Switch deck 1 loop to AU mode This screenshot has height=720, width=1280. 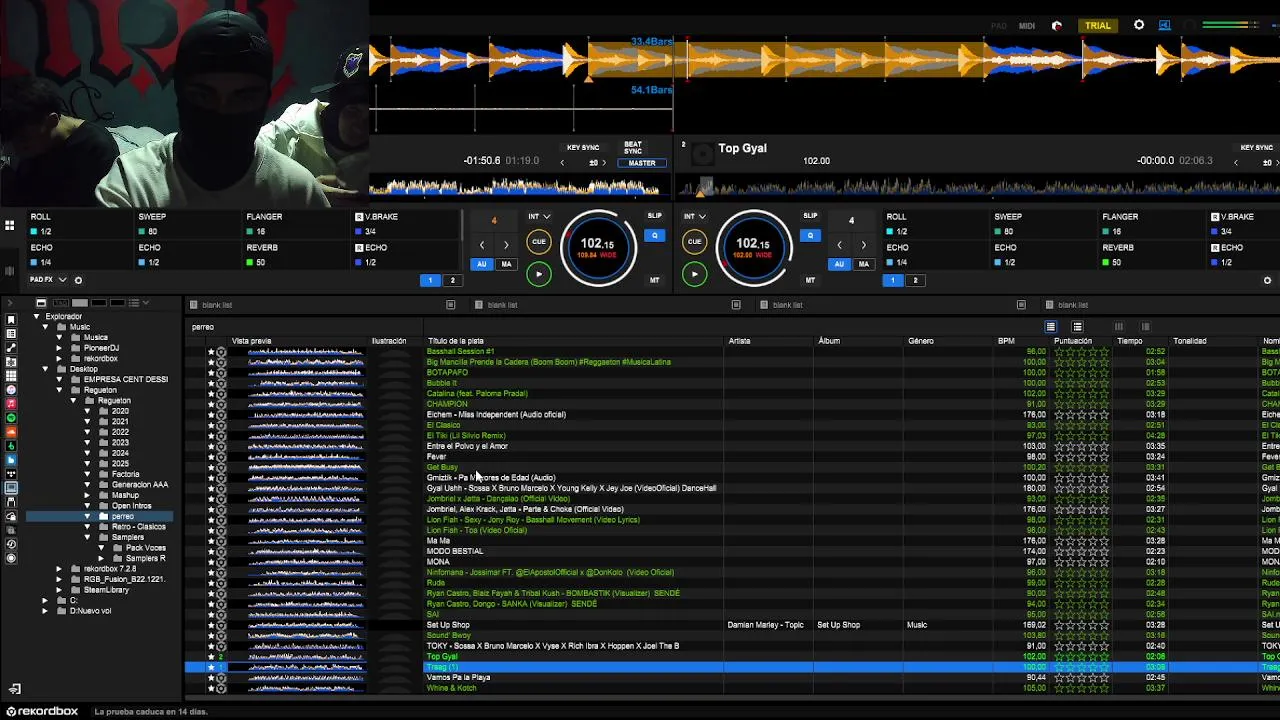coord(482,264)
